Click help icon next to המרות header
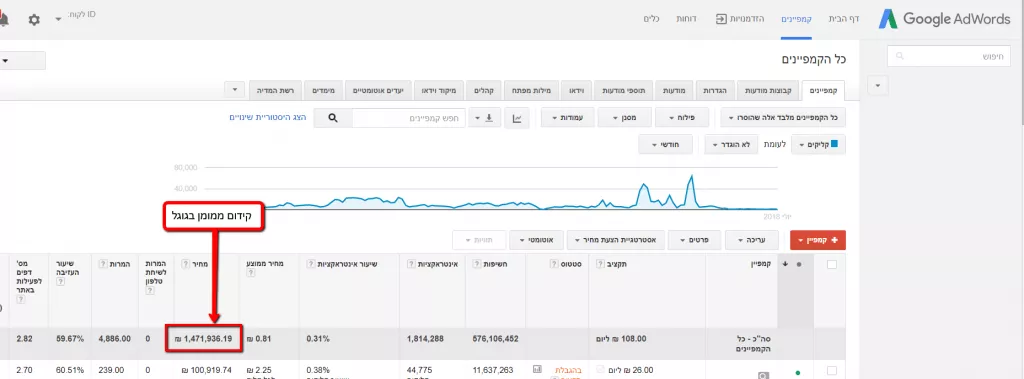Image resolution: width=1024 pixels, height=379 pixels. point(103,264)
